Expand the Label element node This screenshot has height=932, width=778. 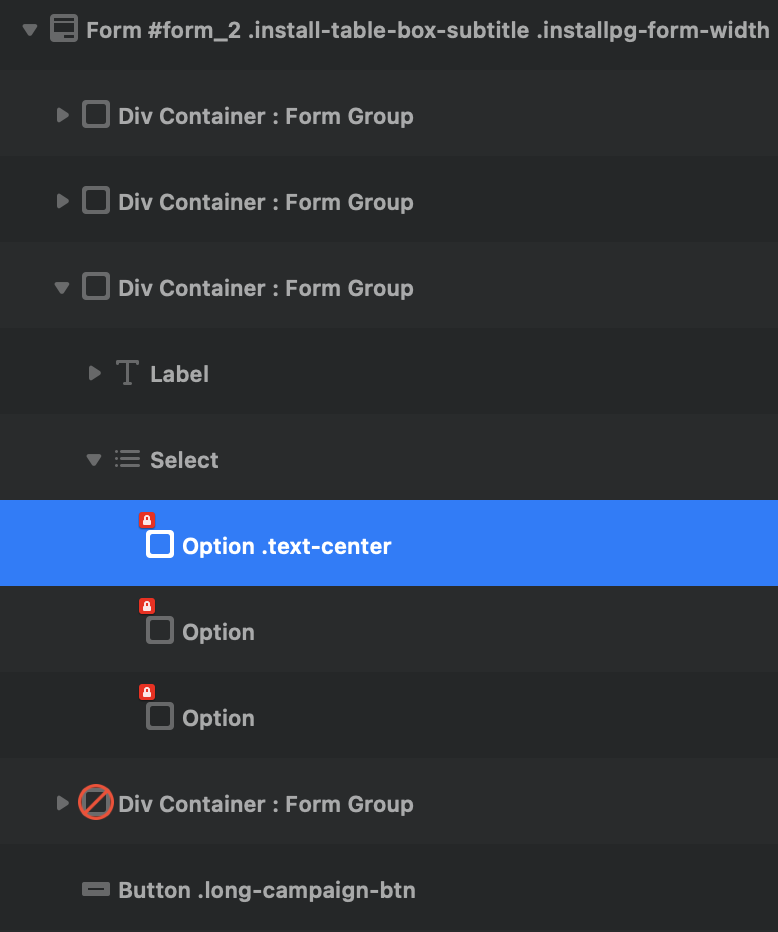coord(95,374)
